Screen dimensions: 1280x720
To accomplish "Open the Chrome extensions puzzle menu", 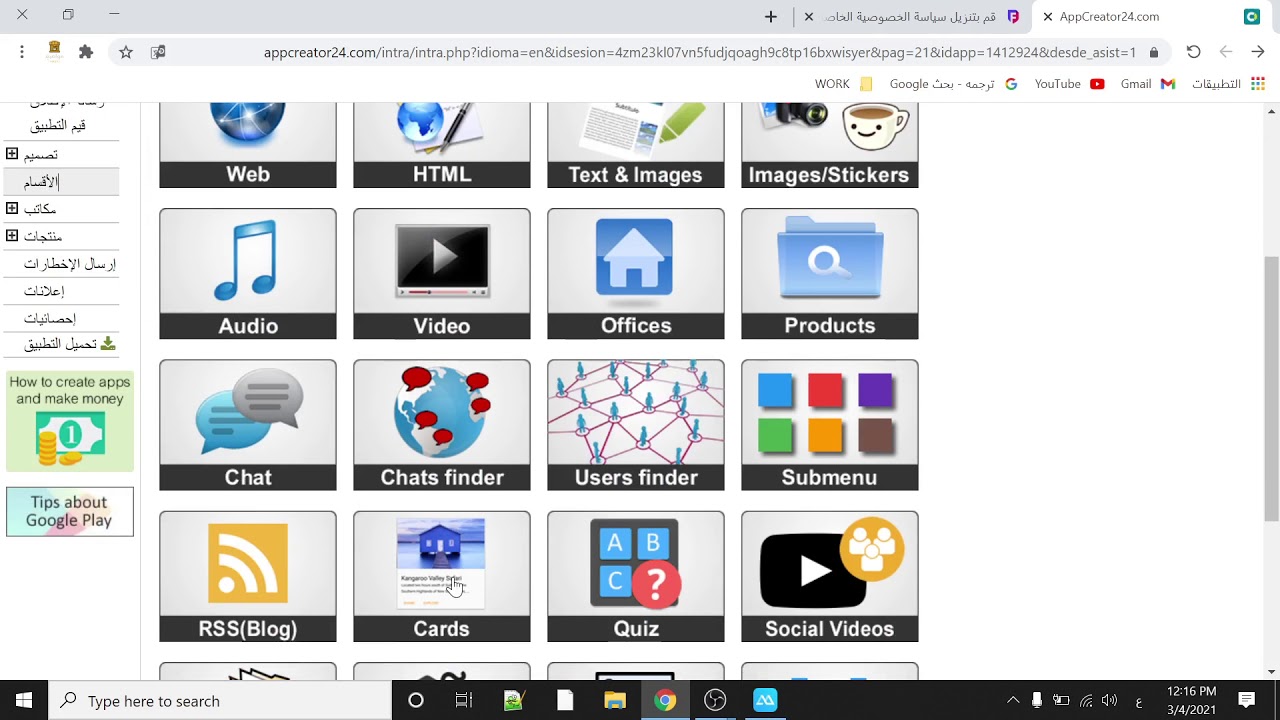I will point(86,52).
